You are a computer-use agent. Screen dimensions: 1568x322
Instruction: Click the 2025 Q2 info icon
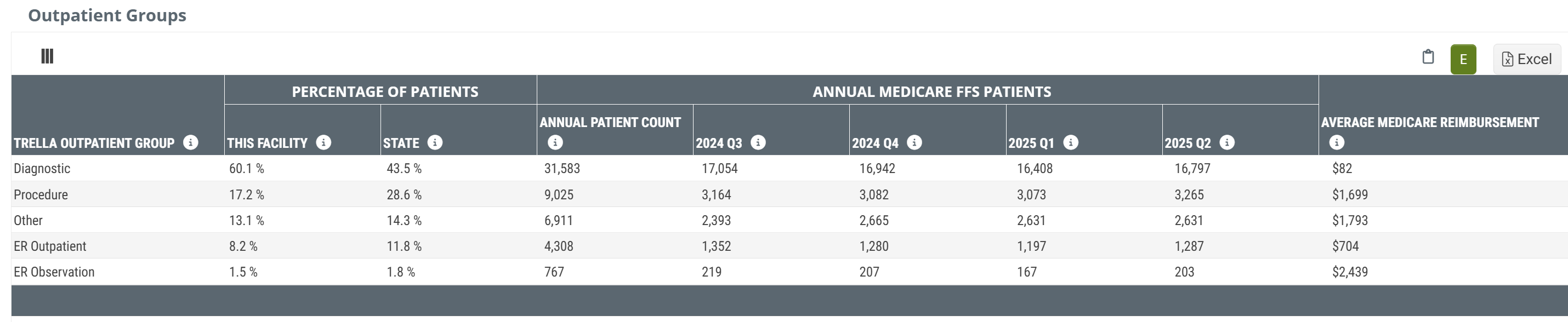pyautogui.click(x=1227, y=143)
